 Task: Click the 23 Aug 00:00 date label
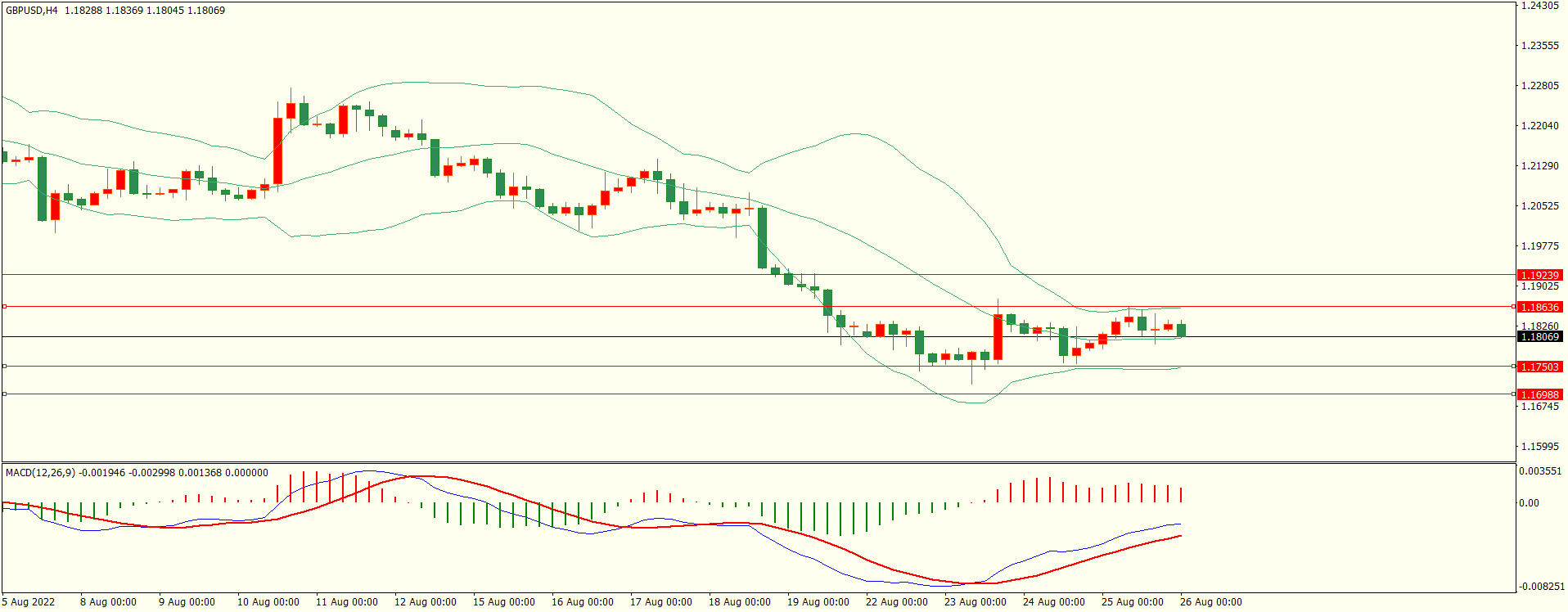click(975, 602)
